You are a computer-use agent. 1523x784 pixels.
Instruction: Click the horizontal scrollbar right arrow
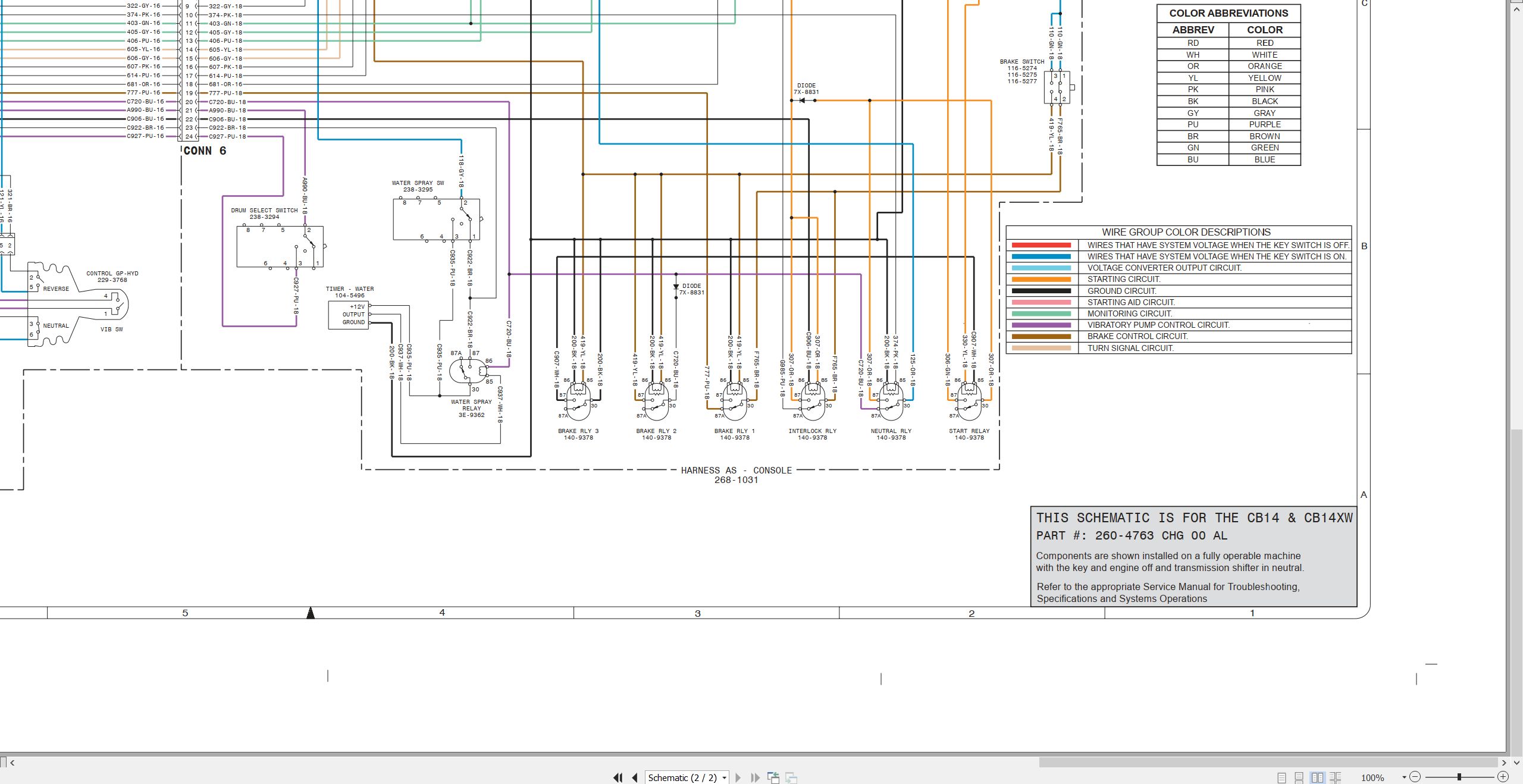pyautogui.click(x=1504, y=762)
